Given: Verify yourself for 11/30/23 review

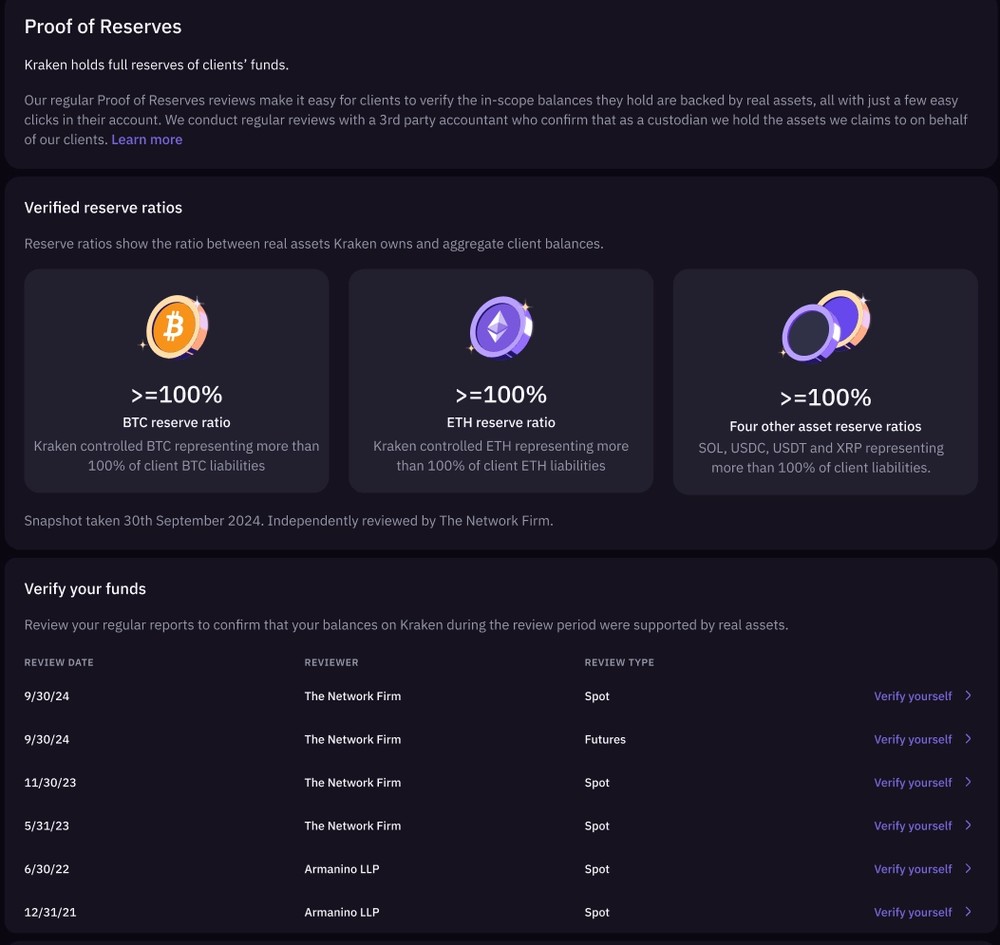Looking at the screenshot, I should click(913, 782).
